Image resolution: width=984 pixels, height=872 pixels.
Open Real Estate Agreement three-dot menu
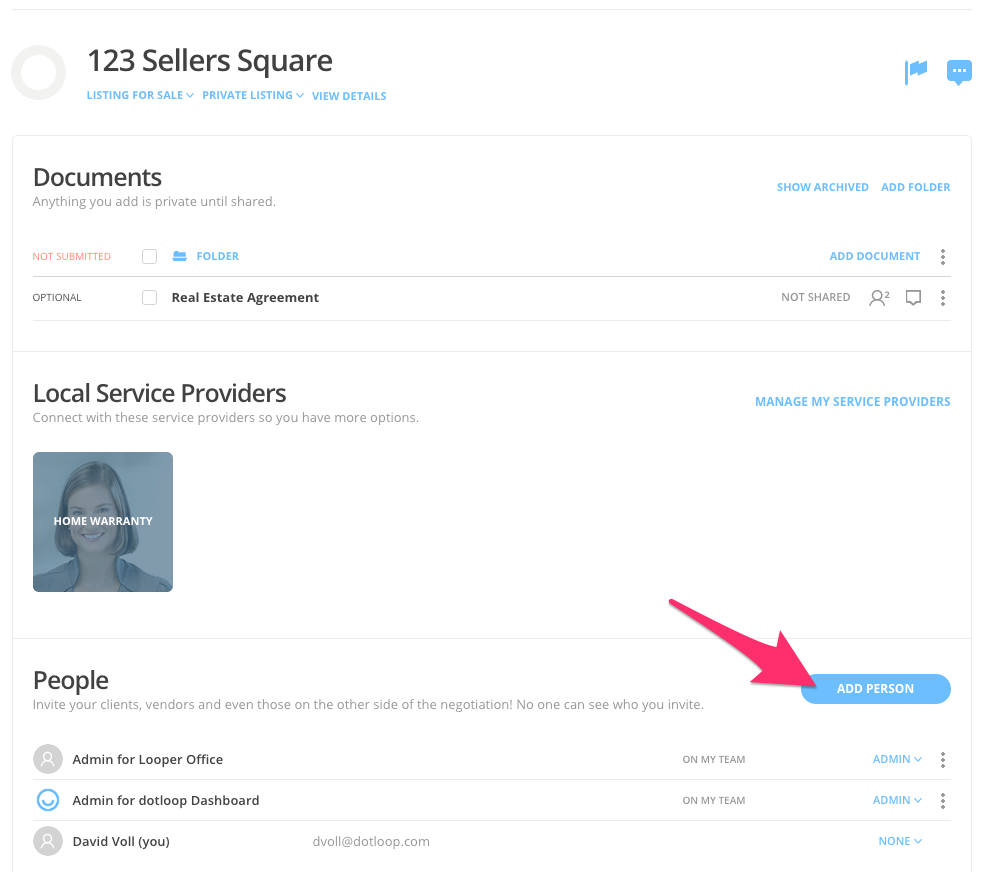943,297
